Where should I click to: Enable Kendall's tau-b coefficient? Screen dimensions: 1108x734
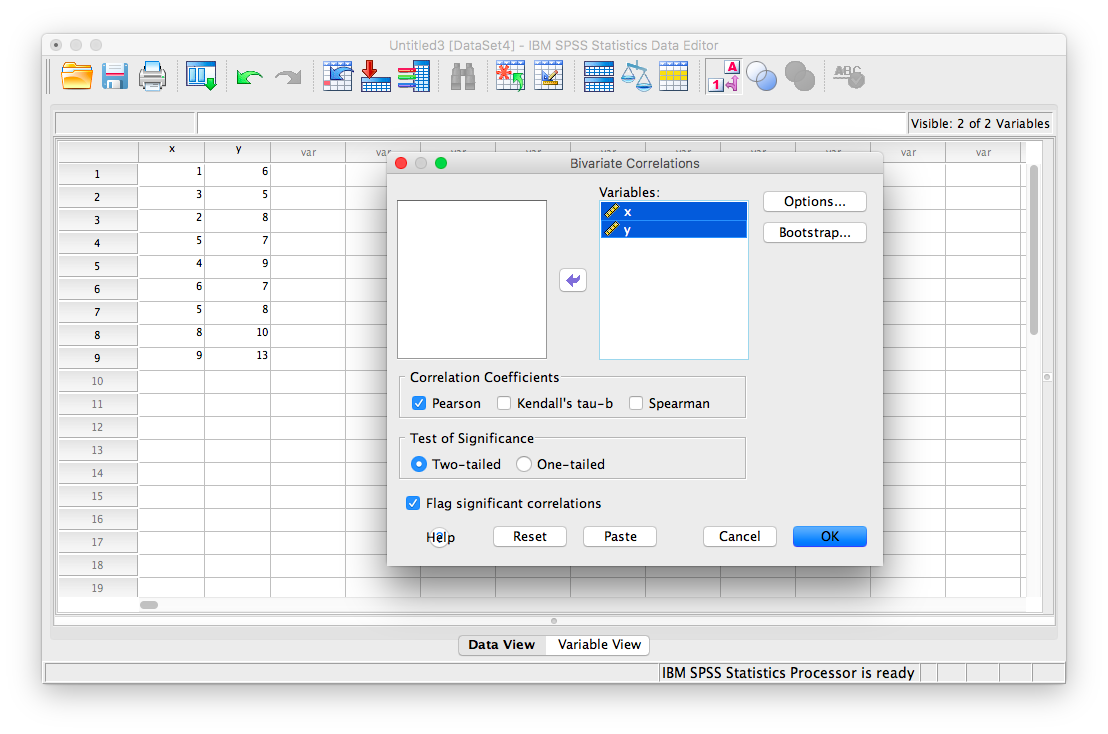coord(504,403)
